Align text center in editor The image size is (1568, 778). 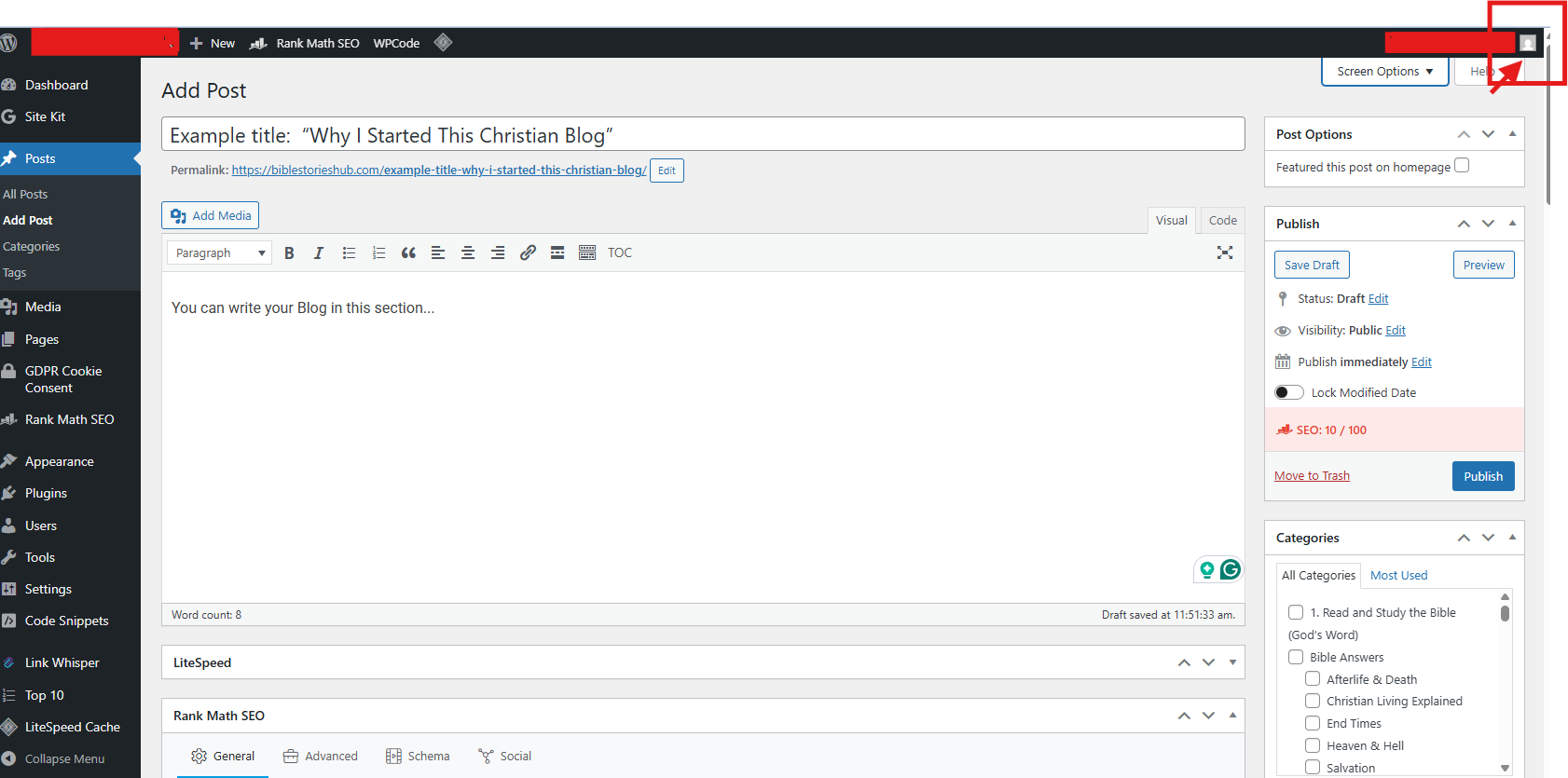tap(468, 253)
